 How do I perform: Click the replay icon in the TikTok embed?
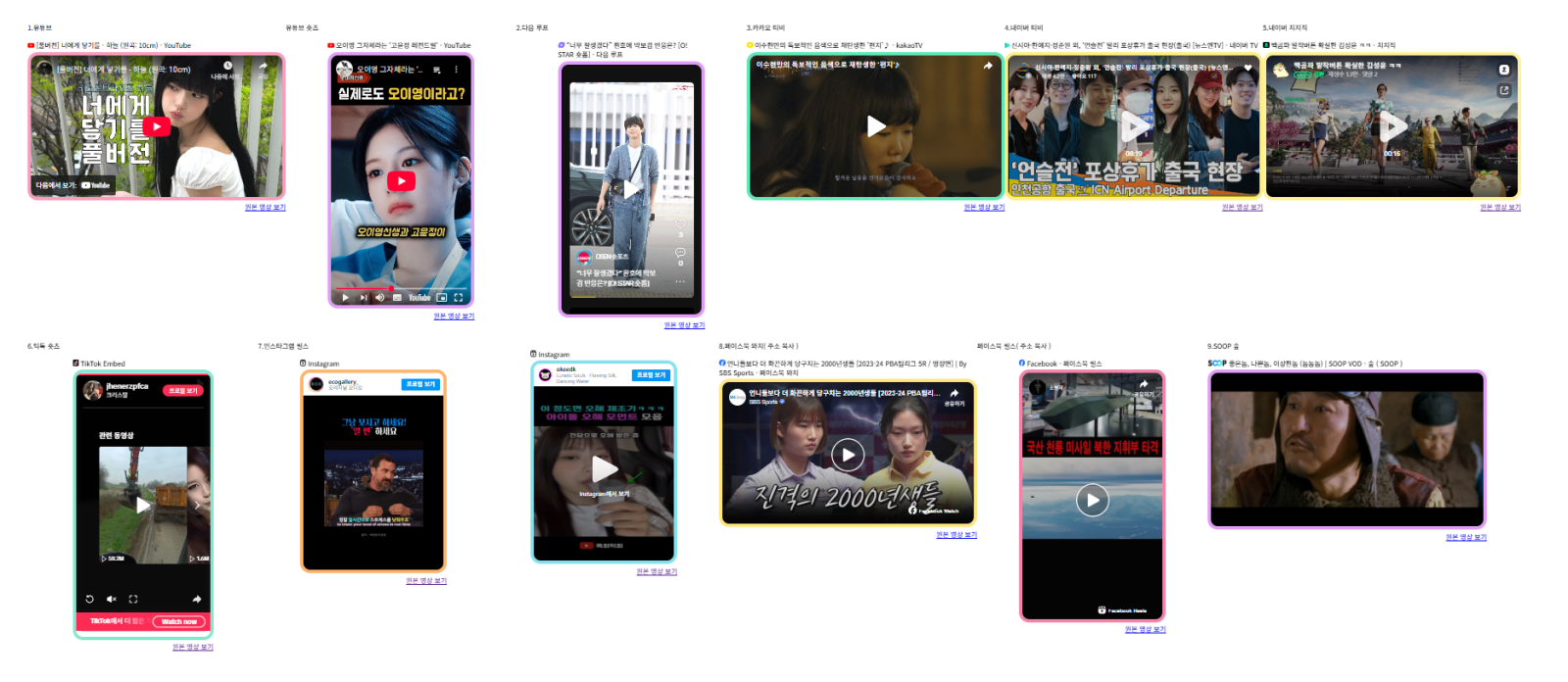click(x=89, y=599)
